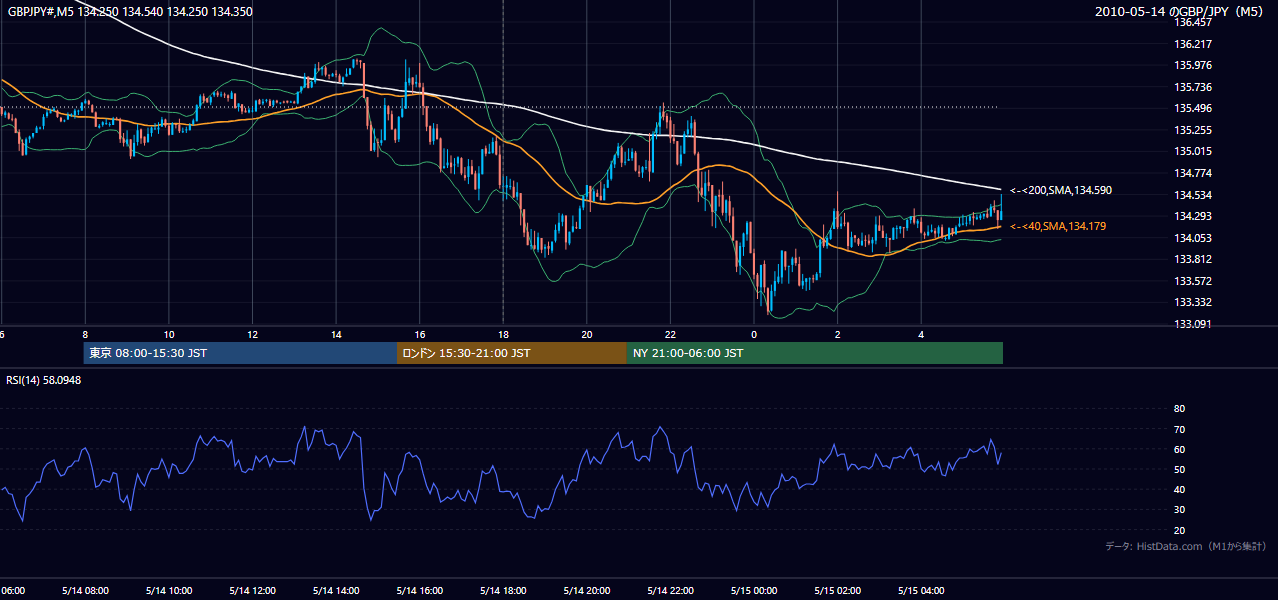Click the 133.812 price axis label
Viewport: 1278px width, 600px height.
tap(1193, 259)
